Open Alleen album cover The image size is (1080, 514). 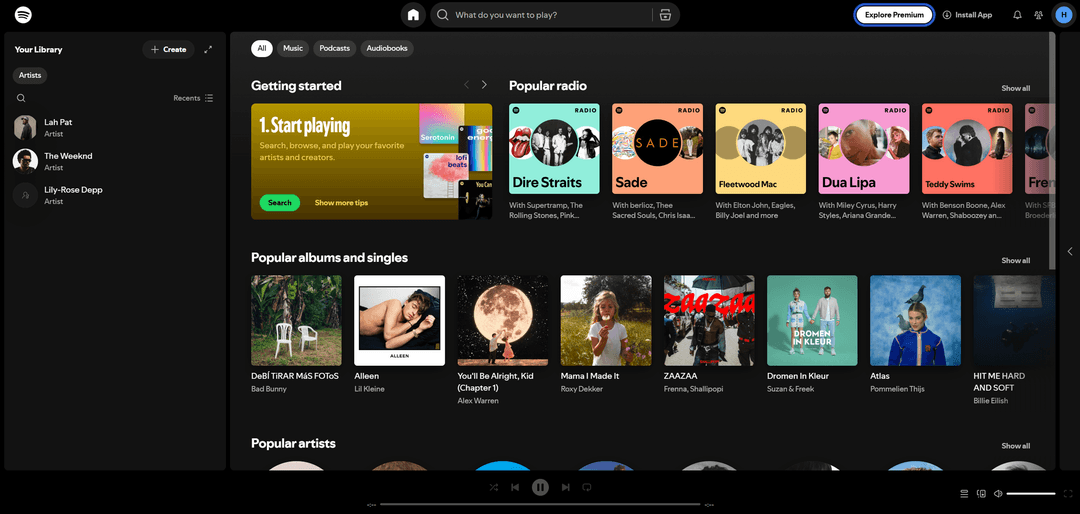click(399, 320)
